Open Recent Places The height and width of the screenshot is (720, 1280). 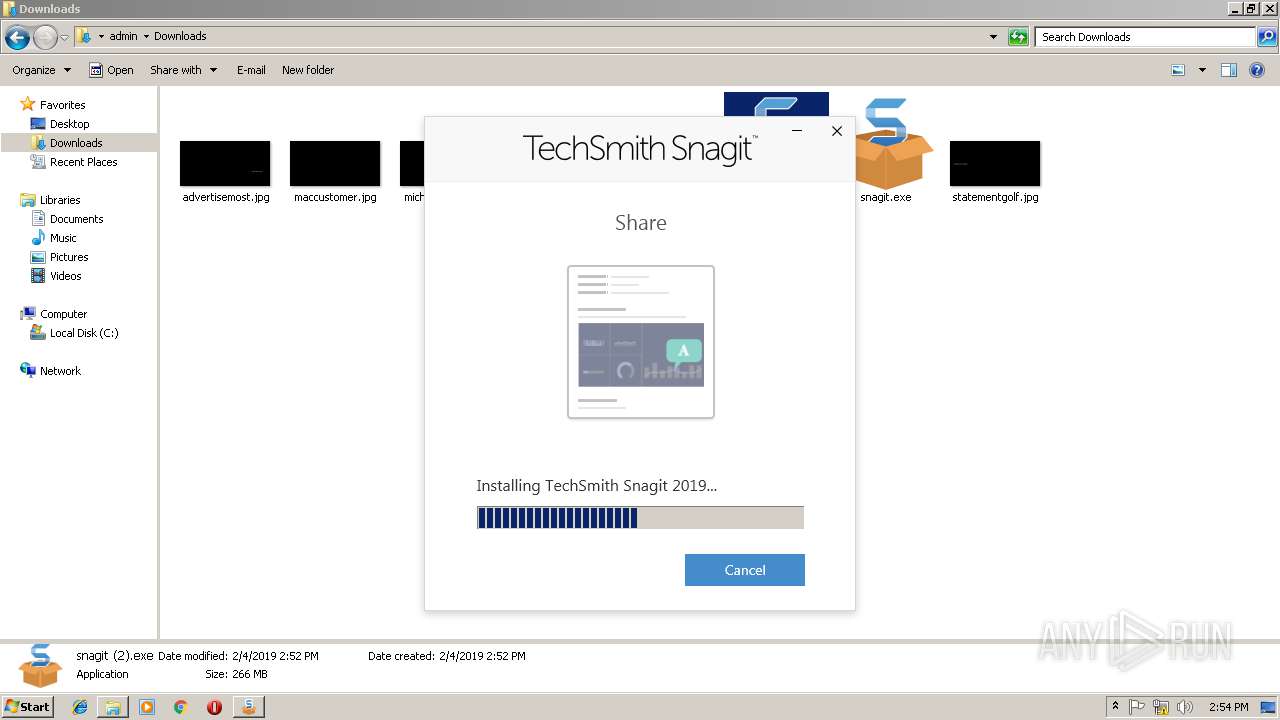pos(83,162)
